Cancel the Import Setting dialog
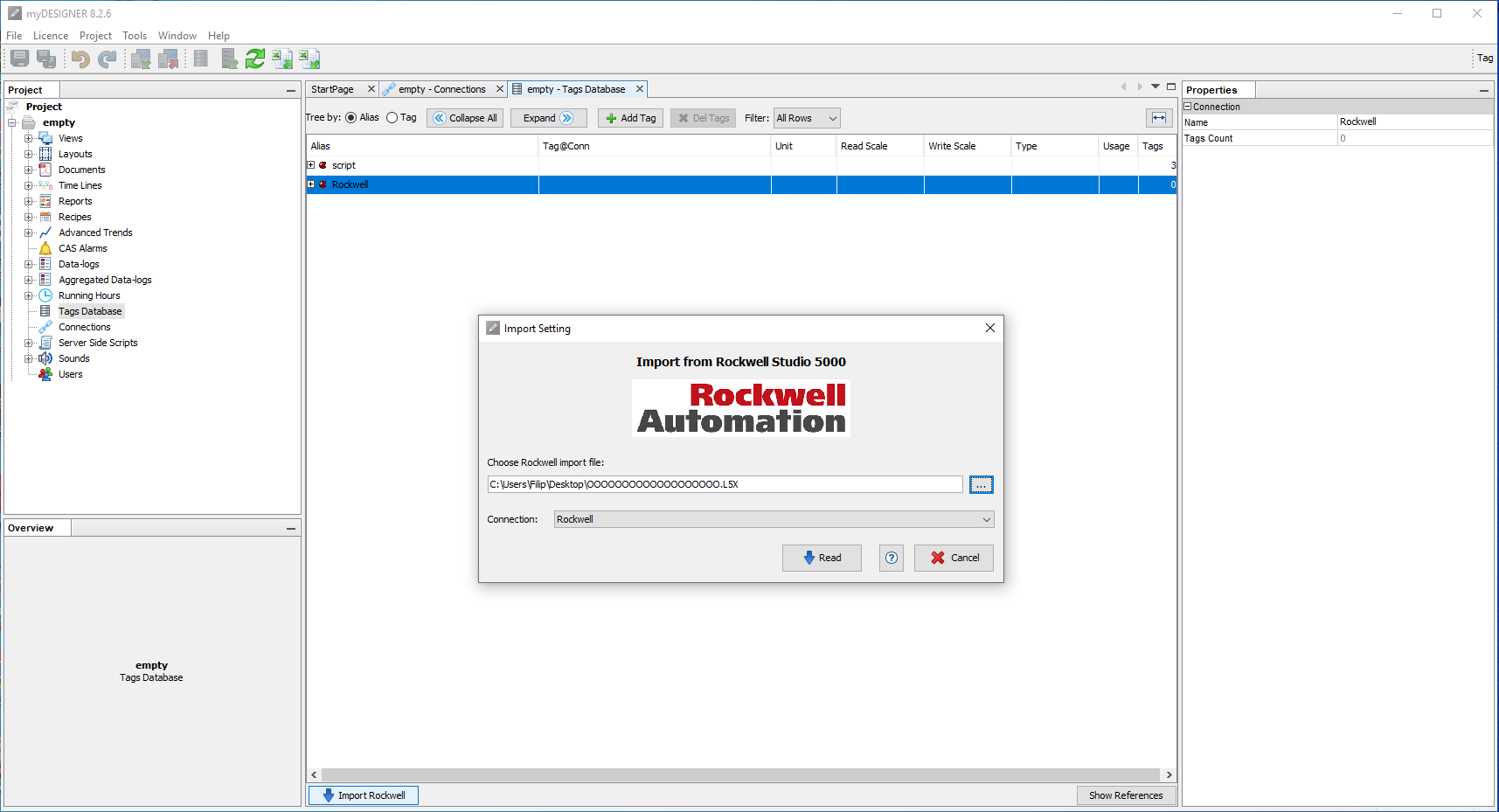 coord(954,558)
